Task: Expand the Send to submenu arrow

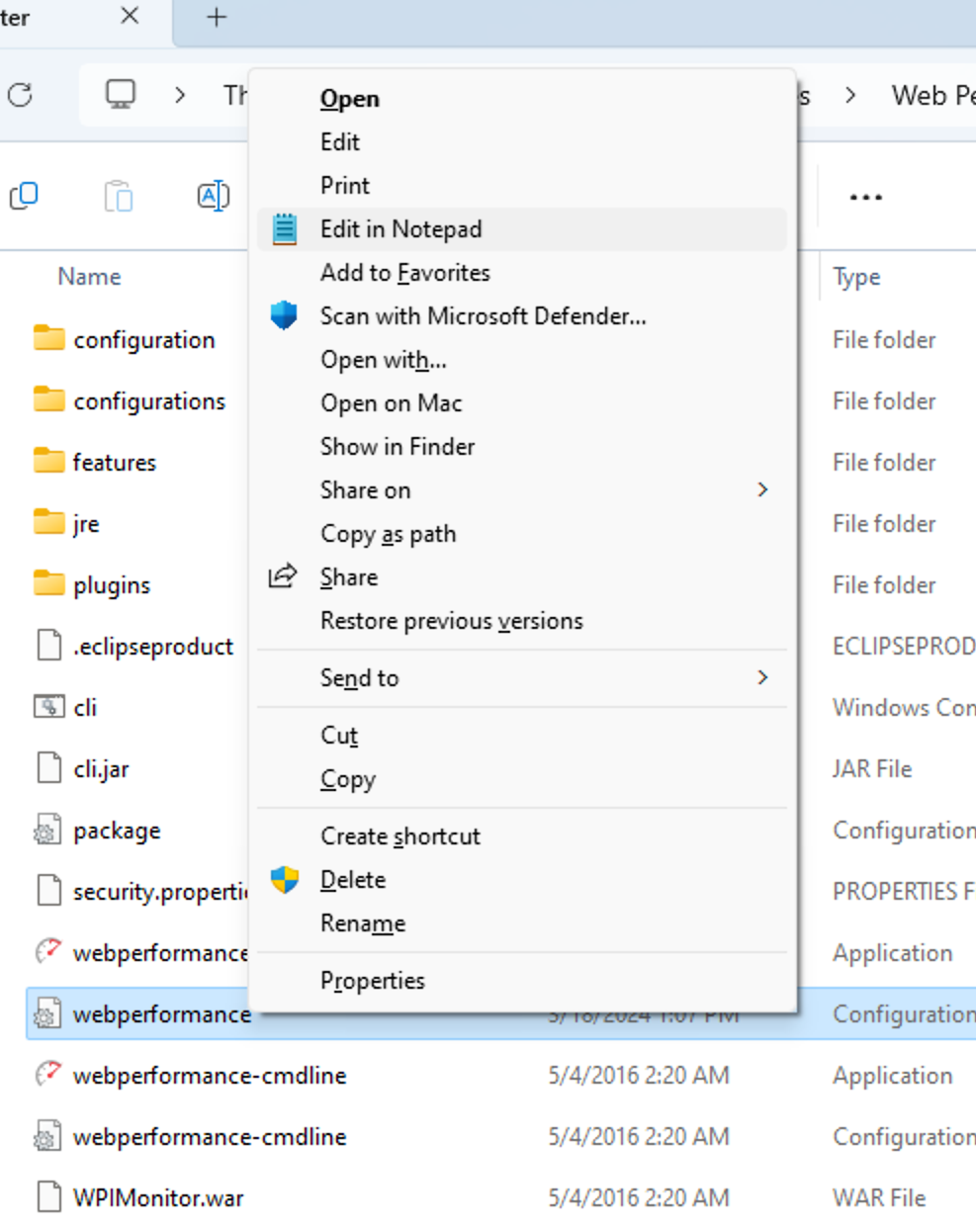Action: point(762,677)
